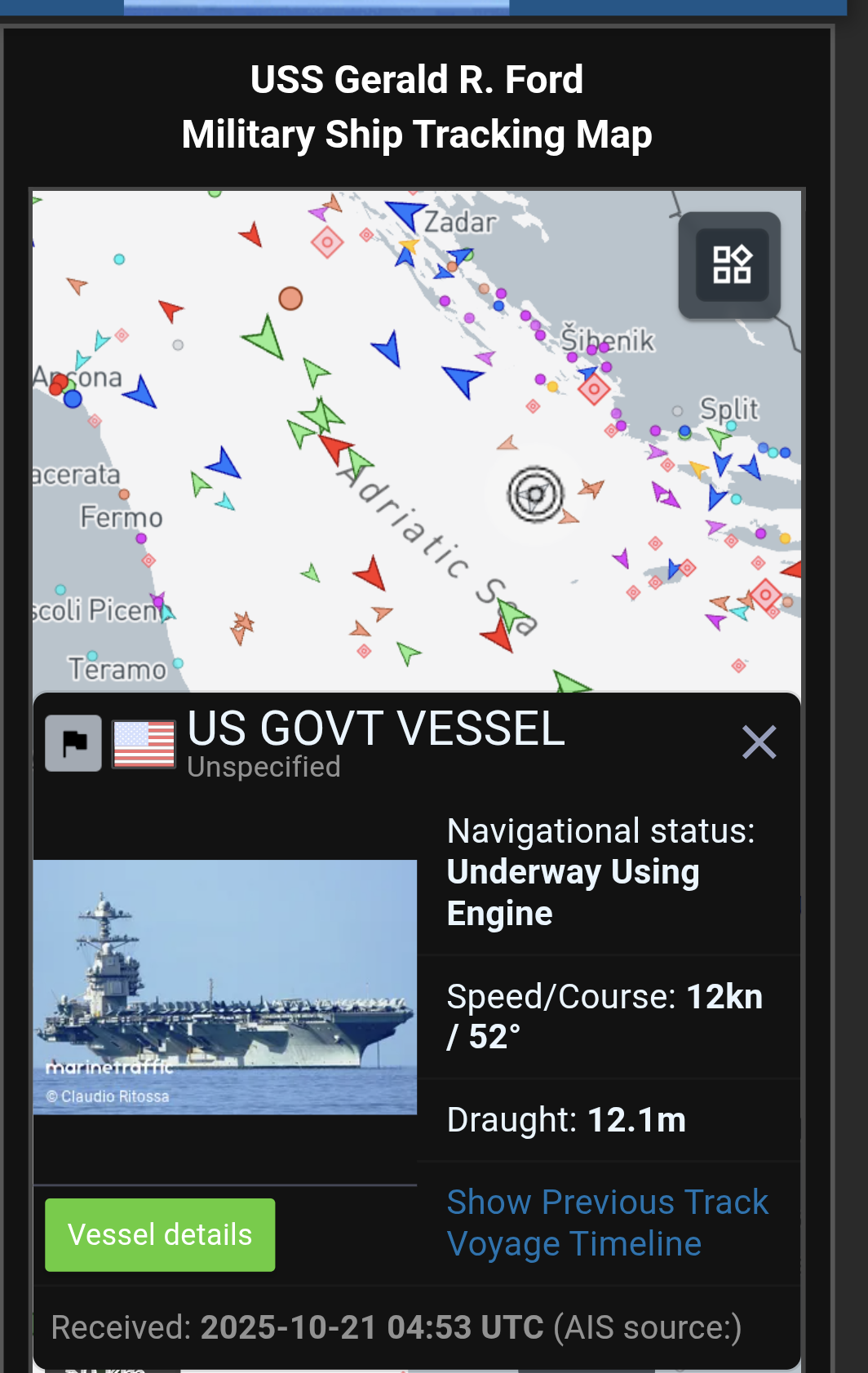Image resolution: width=868 pixels, height=1373 pixels.
Task: Click the red diamond marker near Šibenik
Action: (x=595, y=389)
